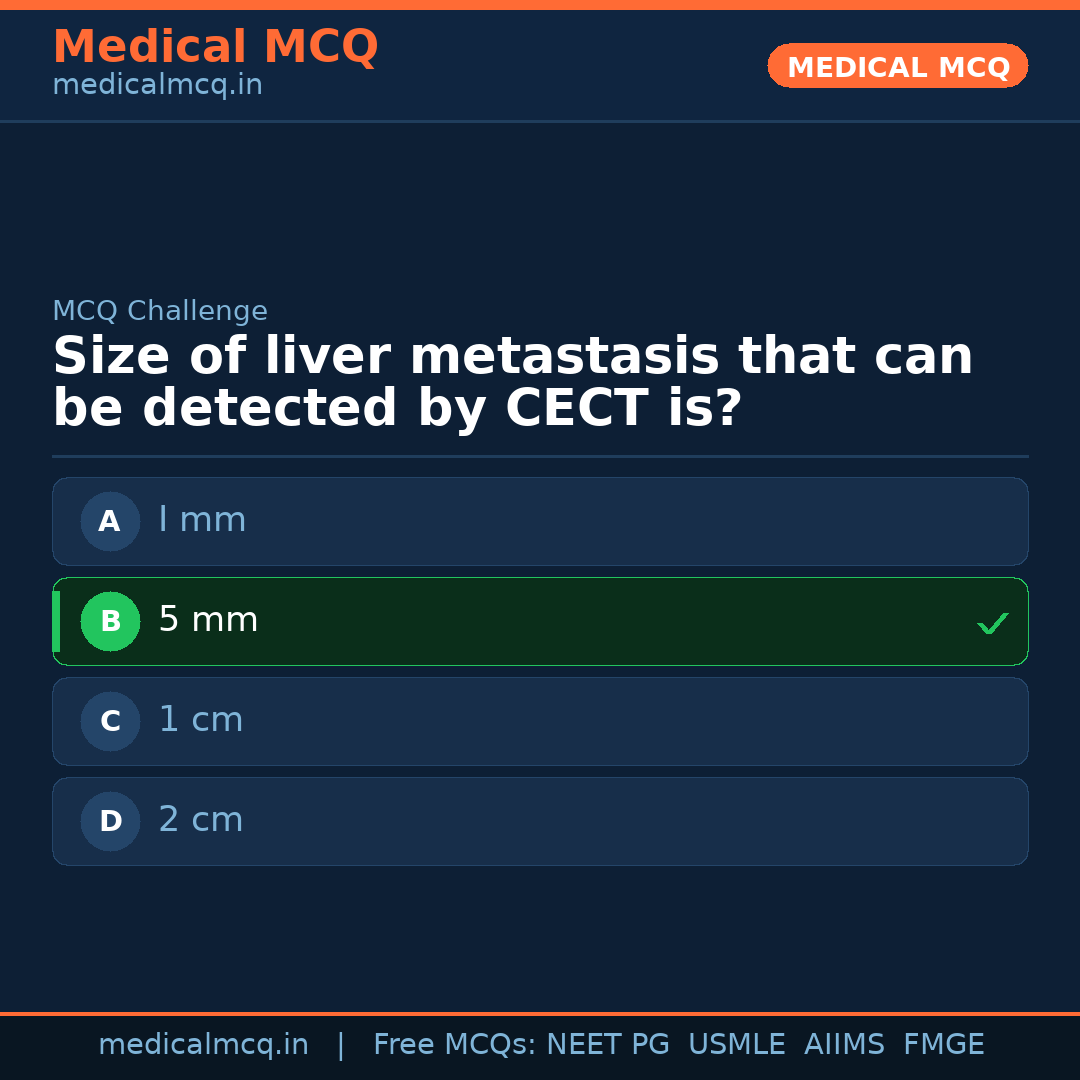This screenshot has height=1080, width=1080.
Task: Choose 'AIIMS' in the footer
Action: 844,1045
